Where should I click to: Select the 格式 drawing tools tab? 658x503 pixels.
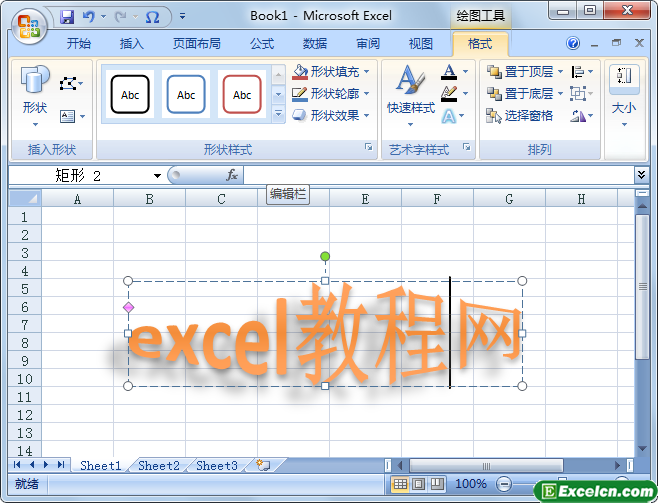tap(480, 44)
